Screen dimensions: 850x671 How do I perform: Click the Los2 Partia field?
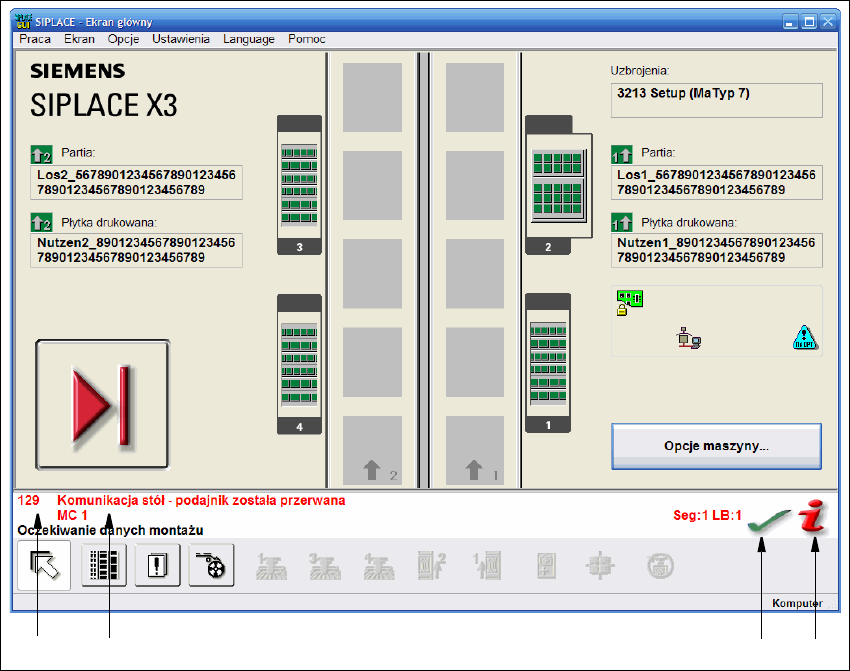coord(137,183)
